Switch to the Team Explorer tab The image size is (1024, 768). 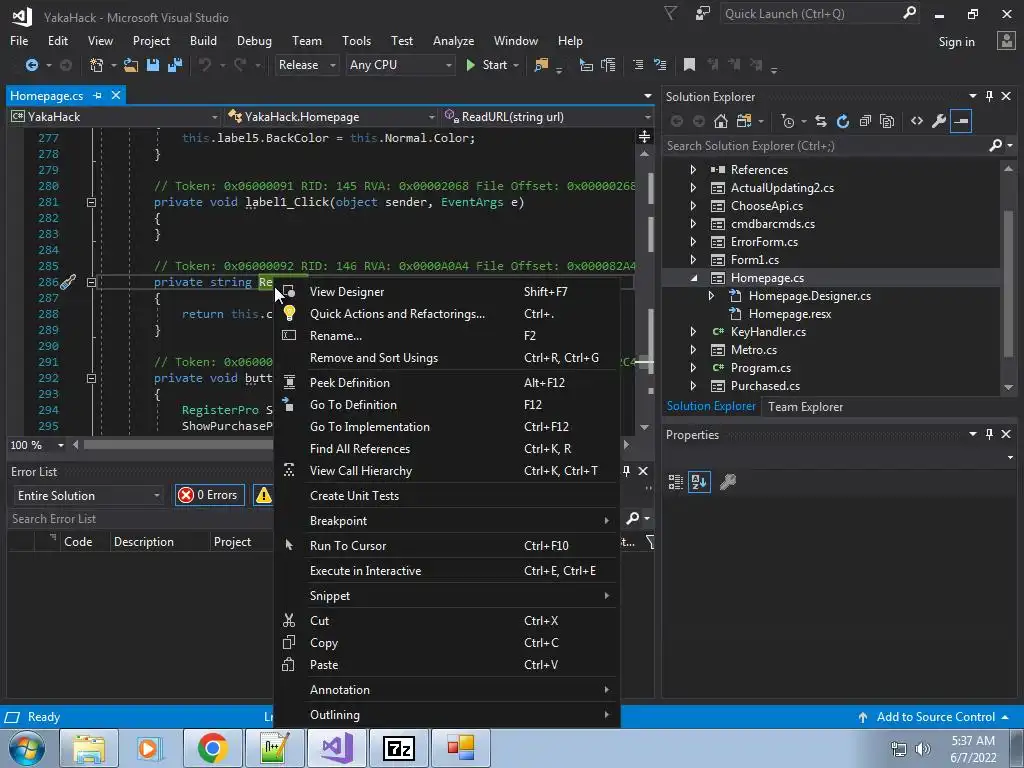[x=805, y=407]
